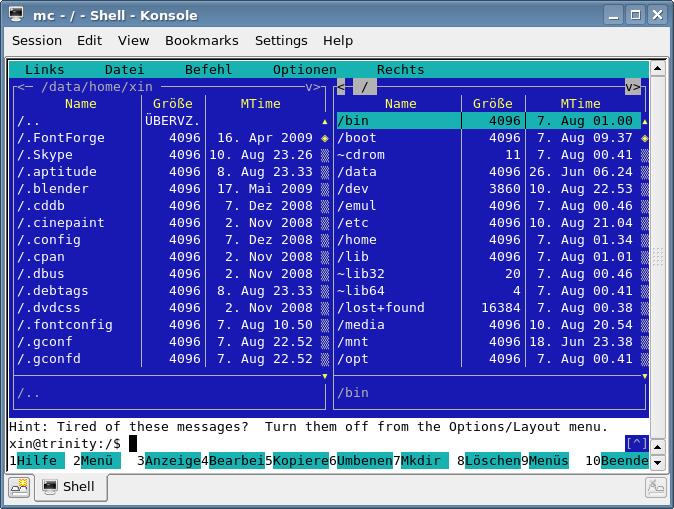Click the terminal icon on the Shell tab

click(49, 487)
